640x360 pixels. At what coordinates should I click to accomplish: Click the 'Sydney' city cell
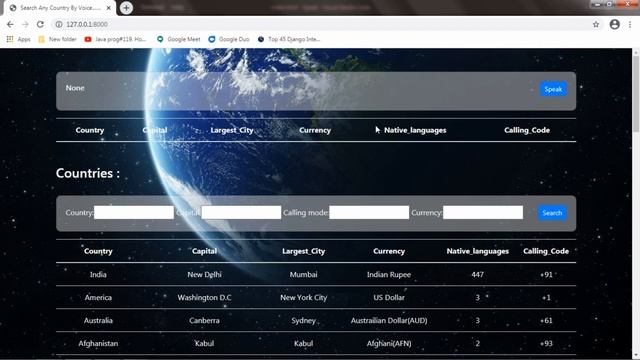point(304,320)
